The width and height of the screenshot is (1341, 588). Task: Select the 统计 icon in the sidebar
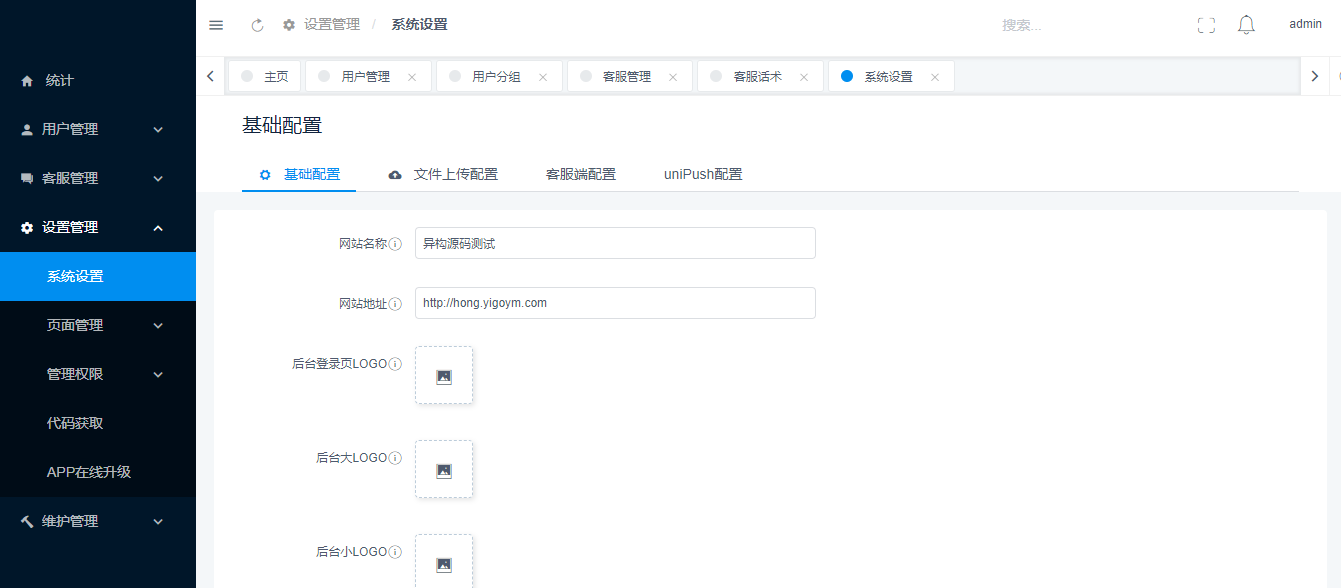tap(23, 80)
